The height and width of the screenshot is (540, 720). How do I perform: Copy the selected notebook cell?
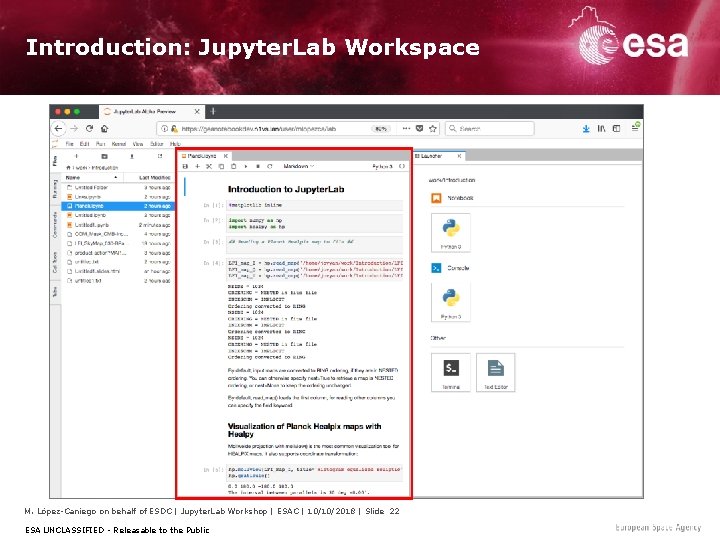pyautogui.click(x=221, y=166)
